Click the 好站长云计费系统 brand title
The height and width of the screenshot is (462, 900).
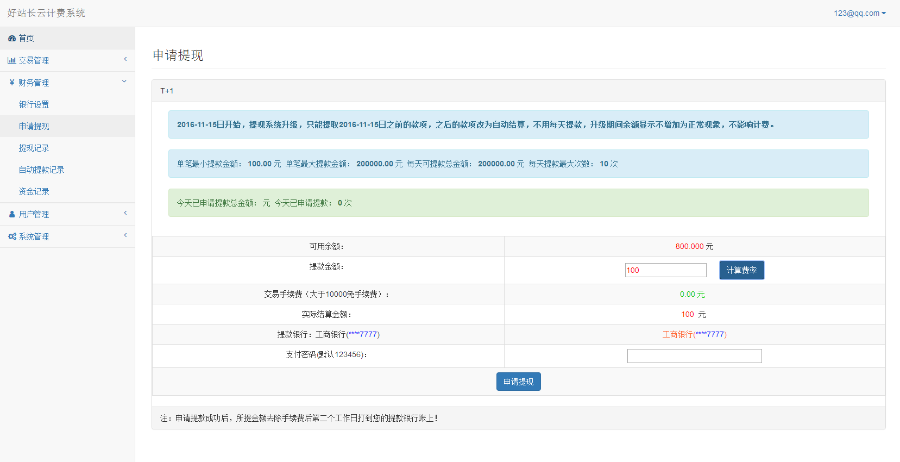click(46, 13)
